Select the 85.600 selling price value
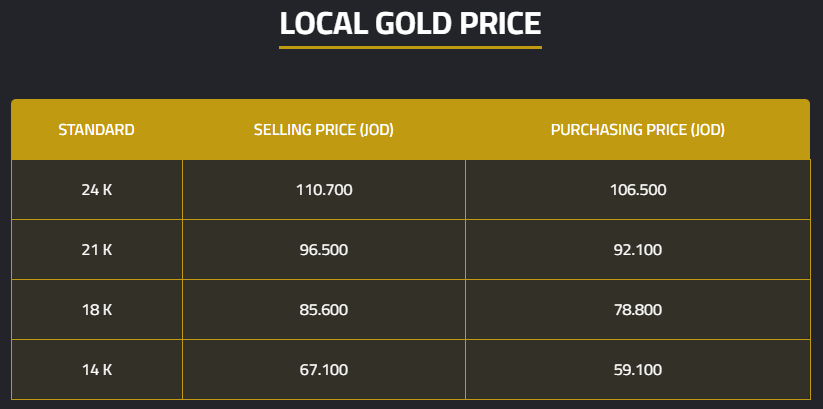823x409 pixels. pos(323,310)
